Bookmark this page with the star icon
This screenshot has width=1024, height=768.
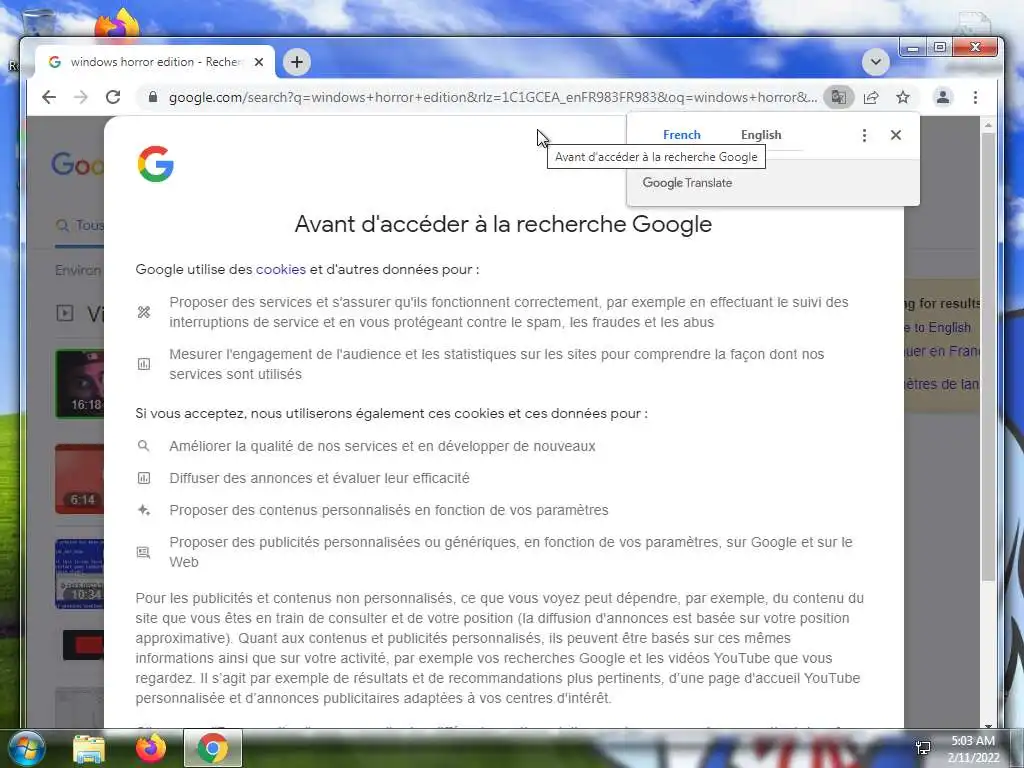point(903,97)
